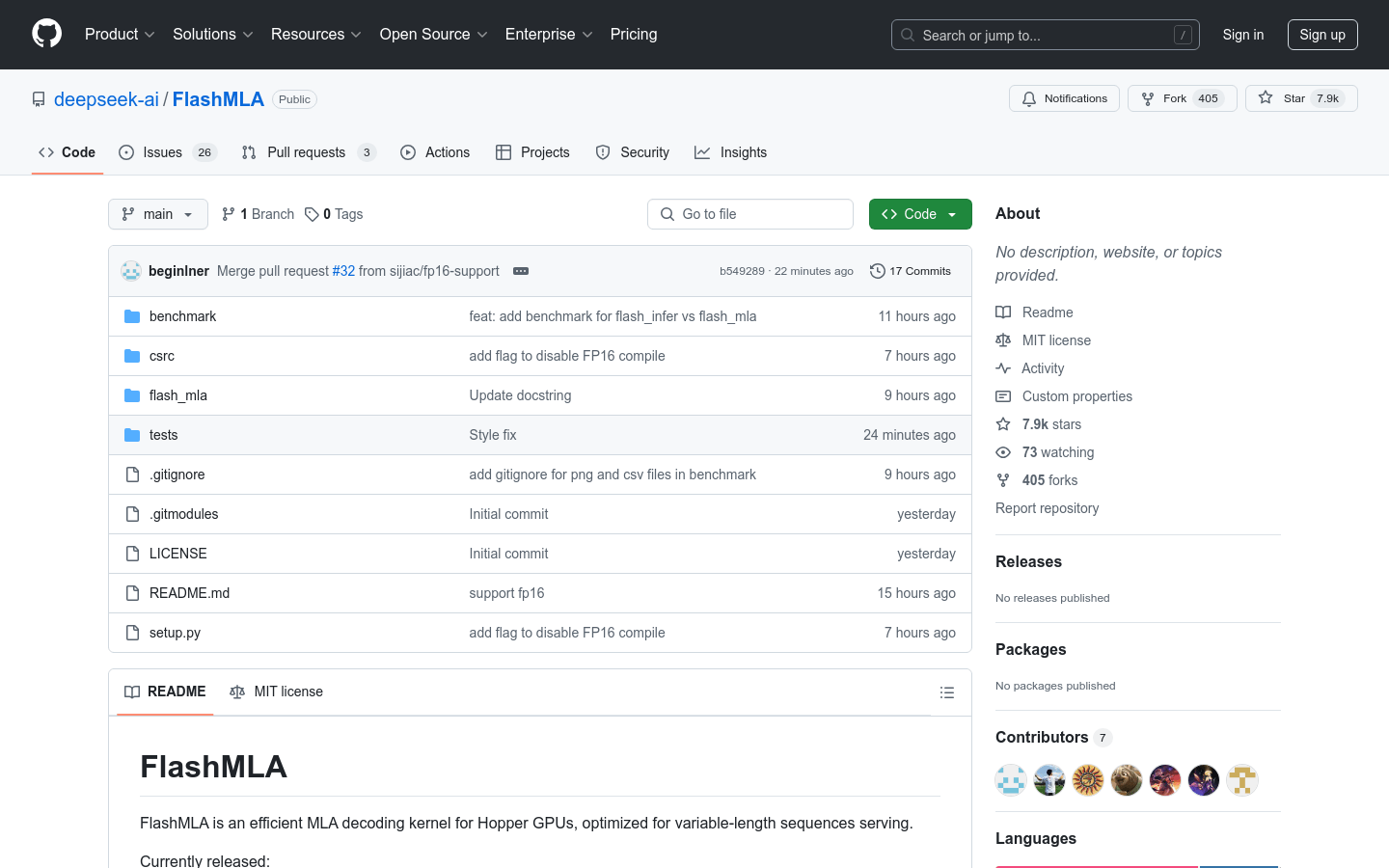Click the Custom properties icon
This screenshot has height=868, width=1389.
click(x=1003, y=396)
